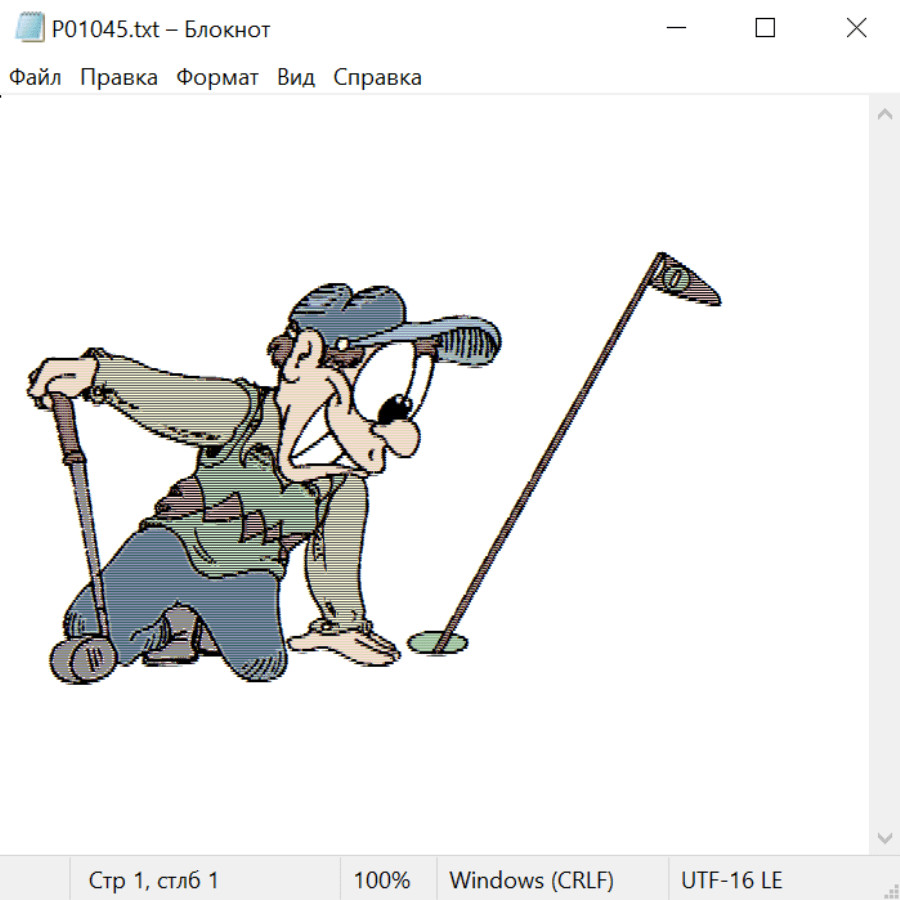The width and height of the screenshot is (900, 900).
Task: Maximize the Notepad window
Action: point(765,28)
